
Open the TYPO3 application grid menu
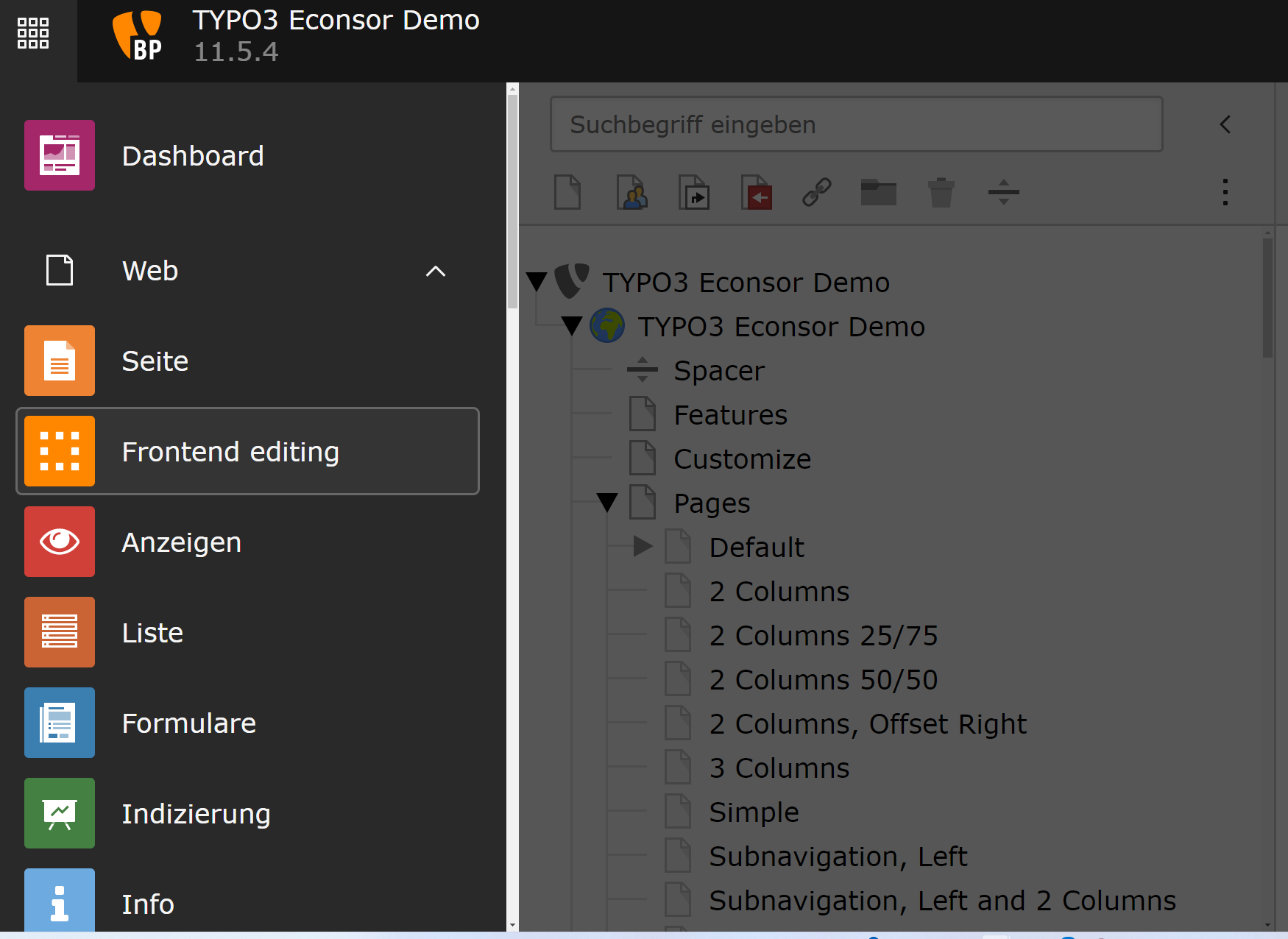click(32, 32)
